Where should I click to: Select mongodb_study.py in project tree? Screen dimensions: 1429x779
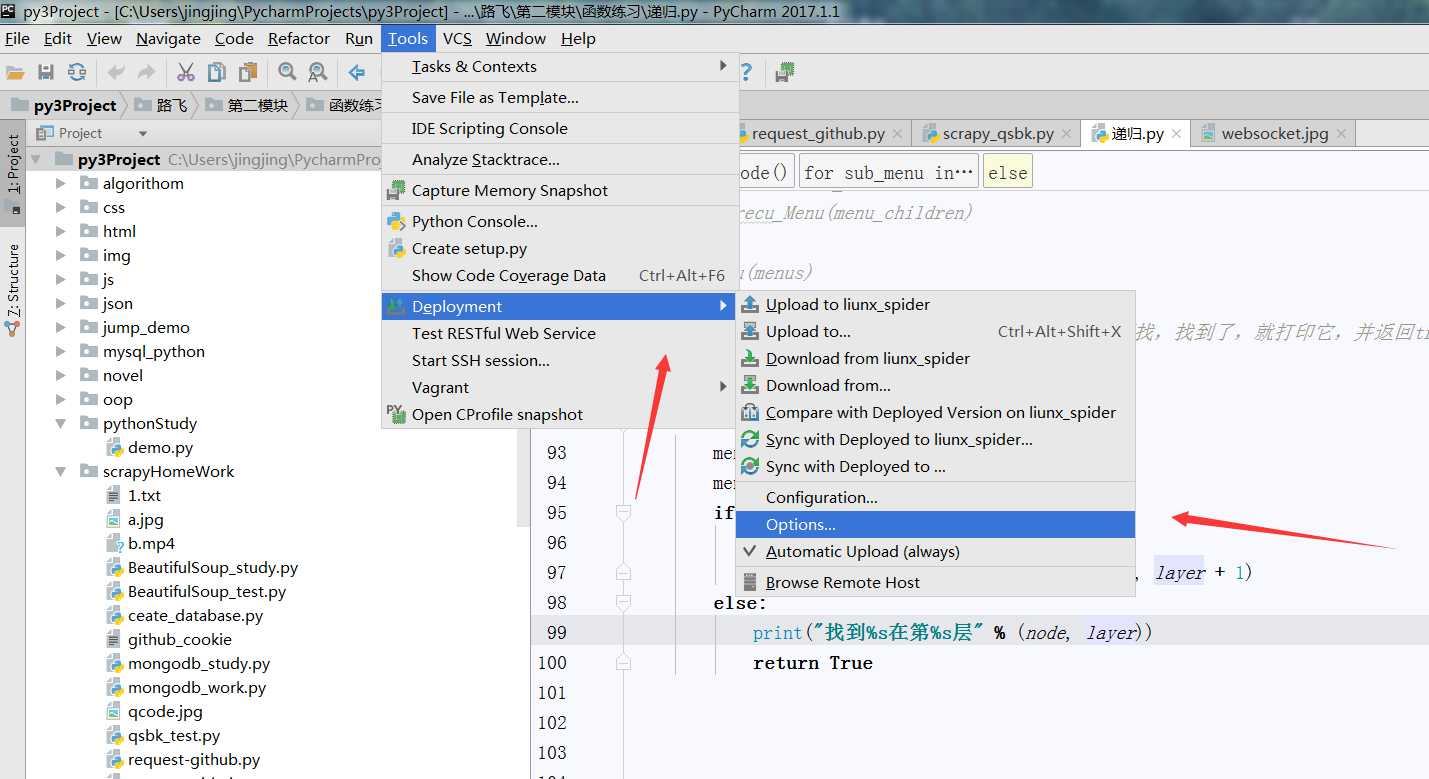coord(199,663)
